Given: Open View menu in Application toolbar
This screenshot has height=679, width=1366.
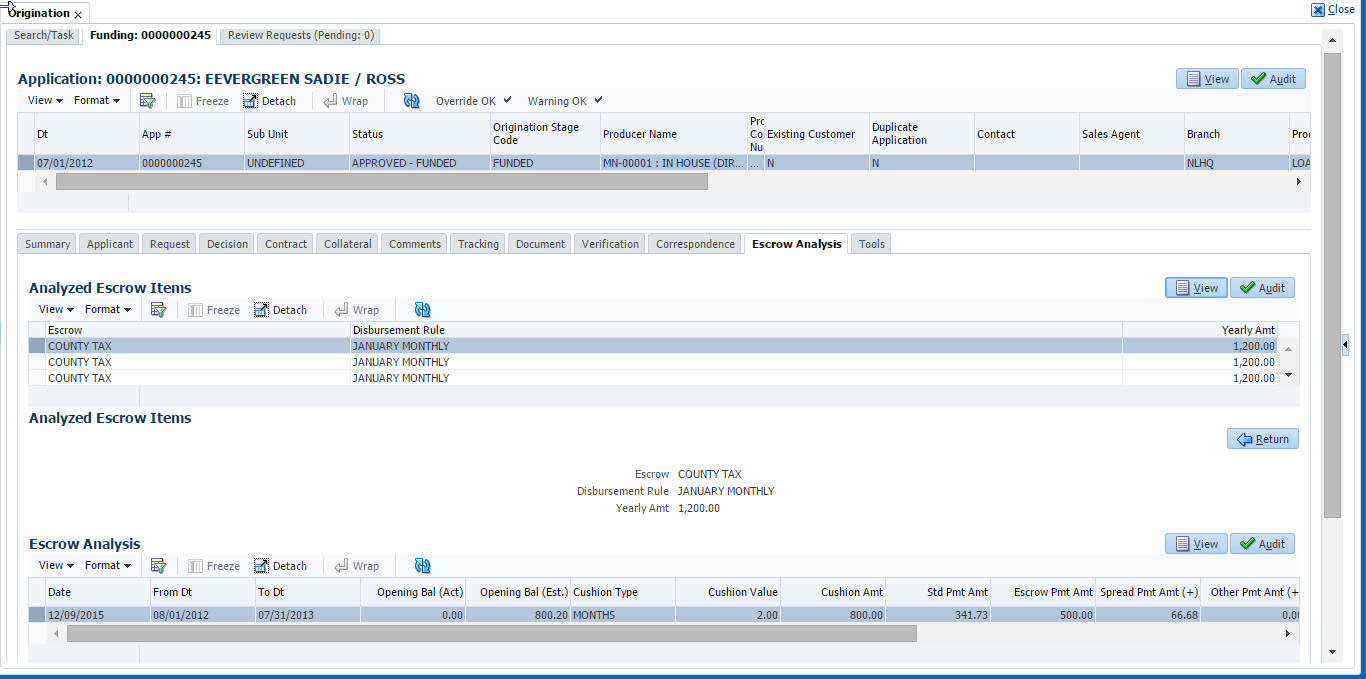Looking at the screenshot, I should pos(45,101).
